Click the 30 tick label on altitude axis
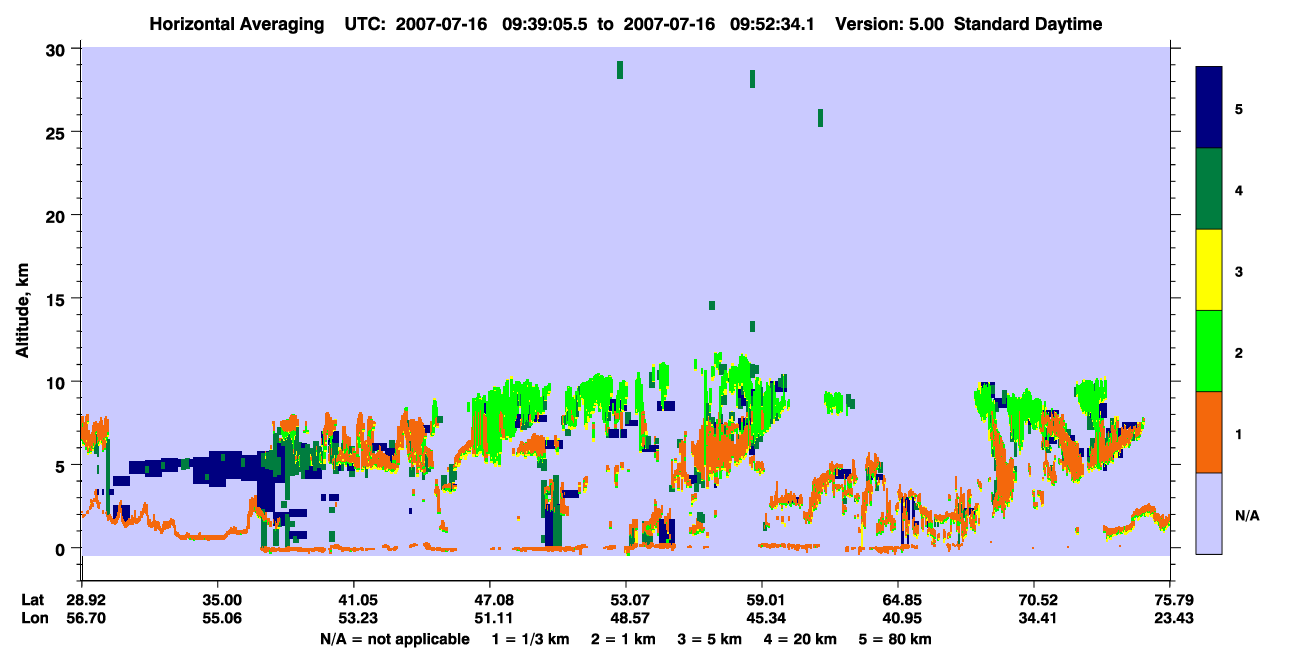This screenshot has height=667, width=1300. coord(58,49)
